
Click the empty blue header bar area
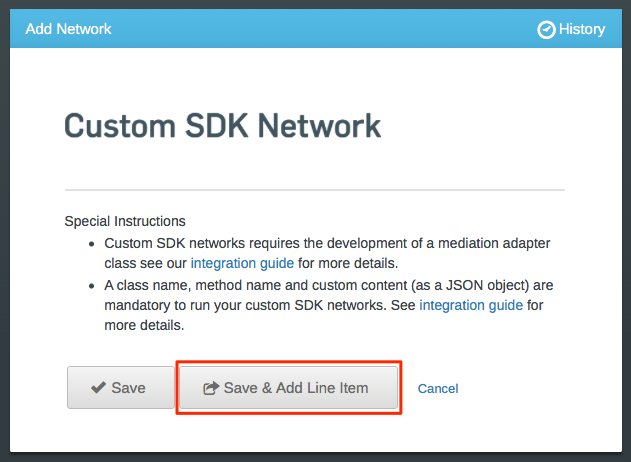click(322, 29)
